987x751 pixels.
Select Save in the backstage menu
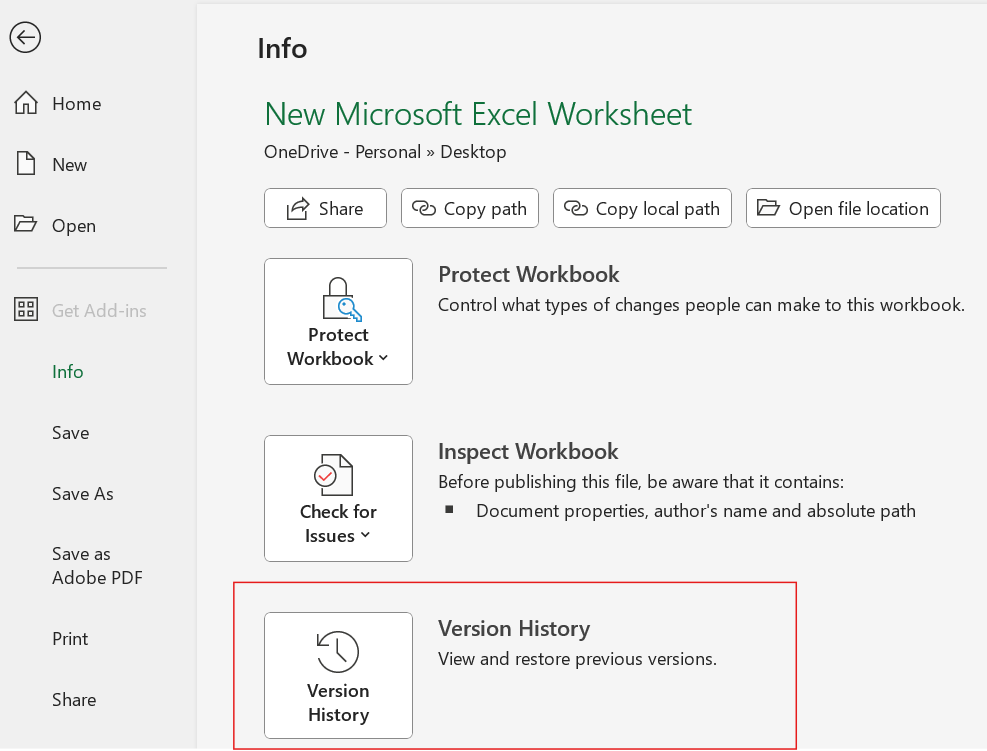point(71,433)
